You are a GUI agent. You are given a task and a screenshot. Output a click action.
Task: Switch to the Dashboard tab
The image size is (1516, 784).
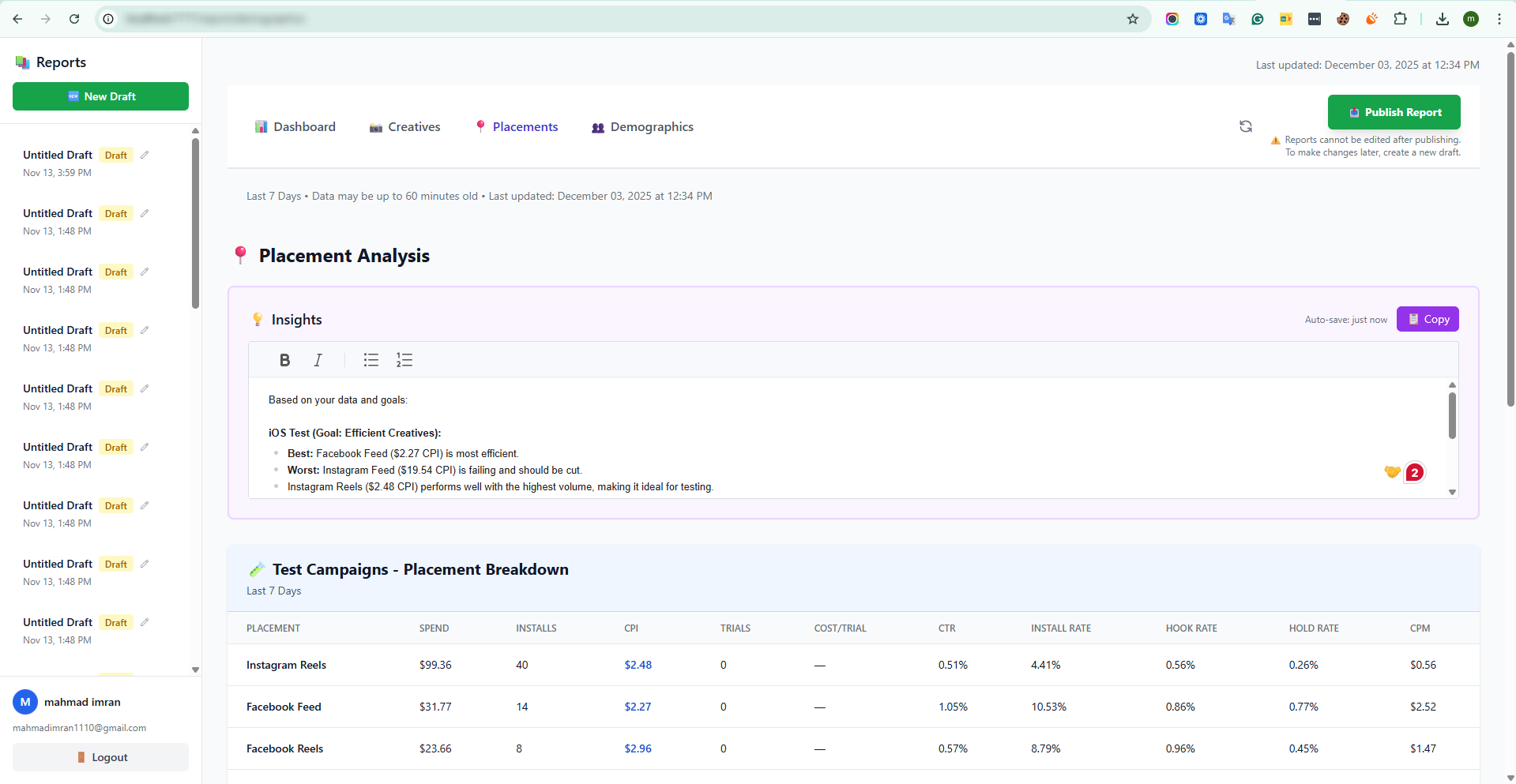(x=295, y=127)
